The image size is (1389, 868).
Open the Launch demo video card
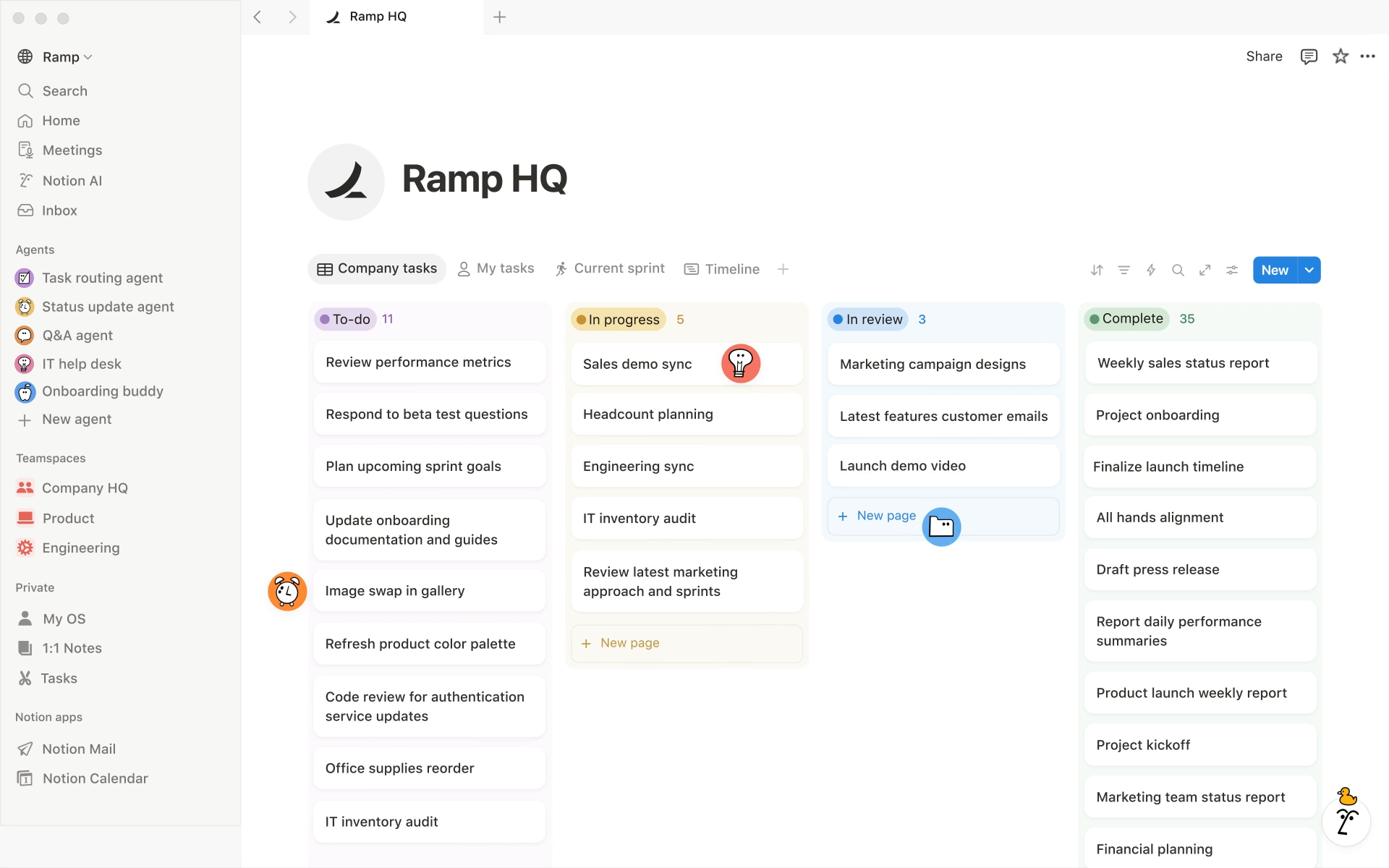click(943, 466)
